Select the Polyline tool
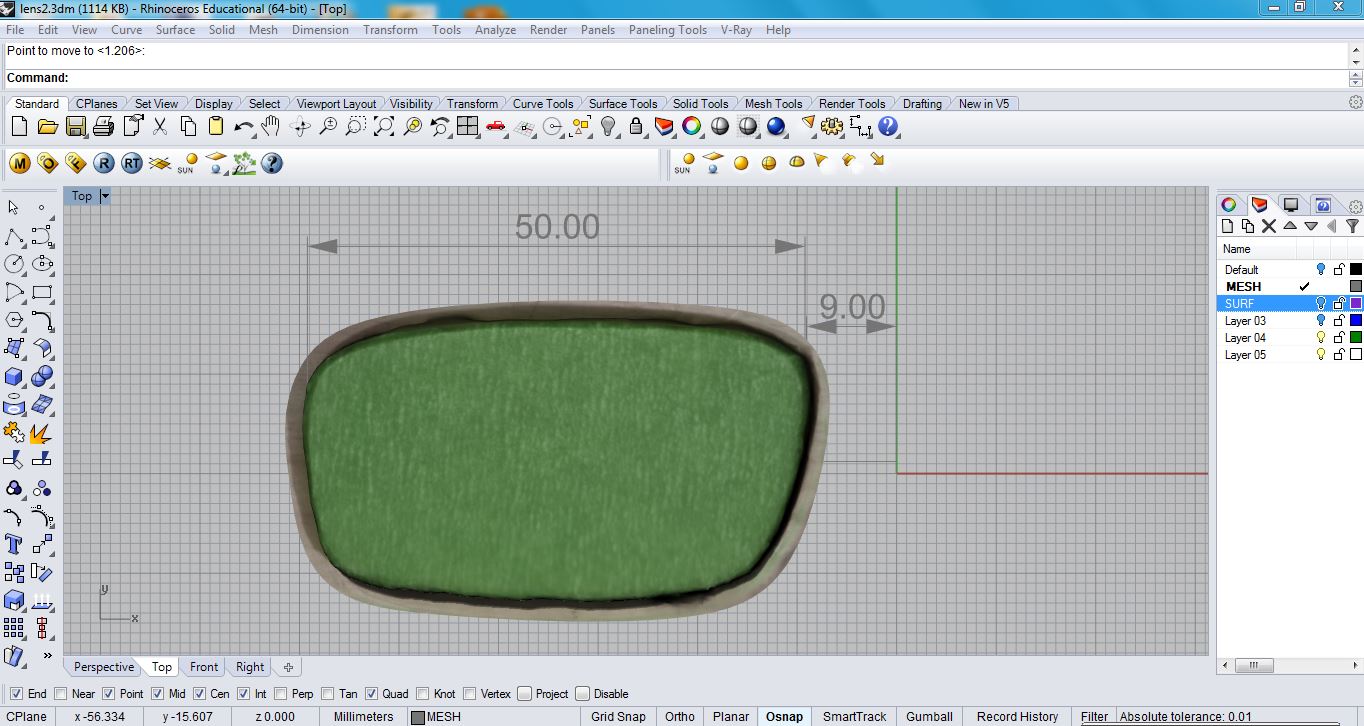This screenshot has width=1364, height=726. [14, 236]
